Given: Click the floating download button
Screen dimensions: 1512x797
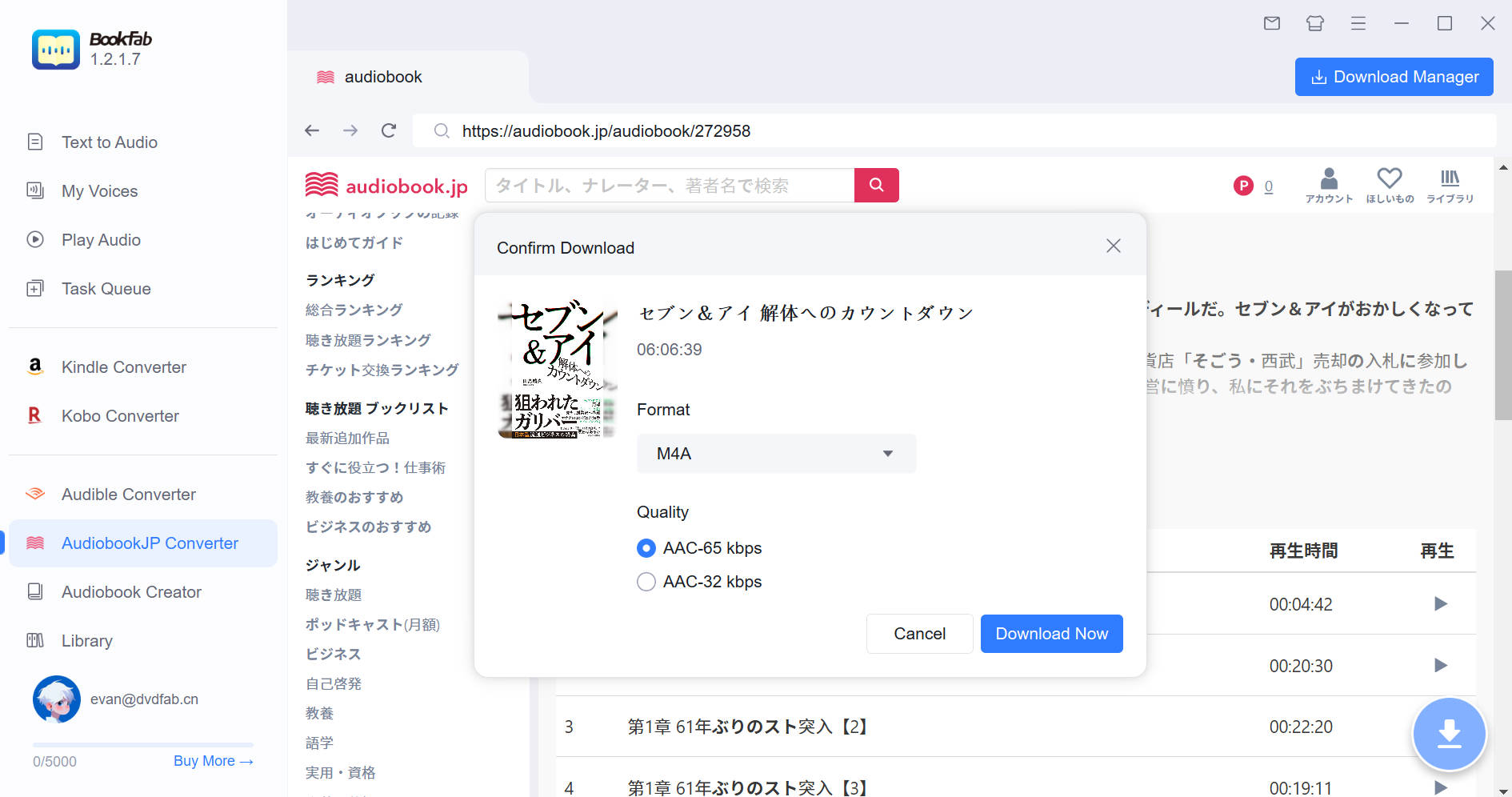Looking at the screenshot, I should point(1450,734).
